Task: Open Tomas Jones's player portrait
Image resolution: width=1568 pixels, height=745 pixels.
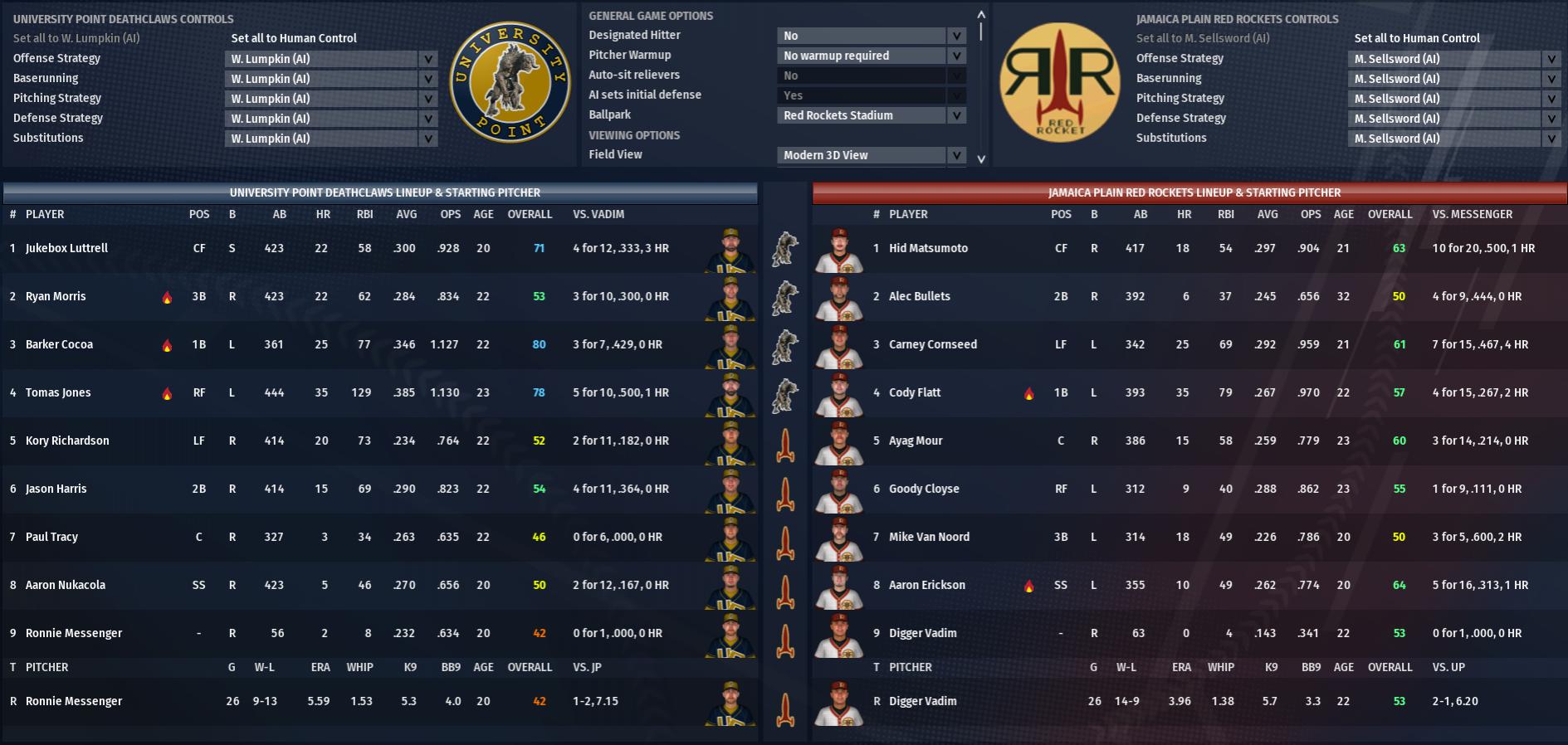Action: (x=730, y=393)
